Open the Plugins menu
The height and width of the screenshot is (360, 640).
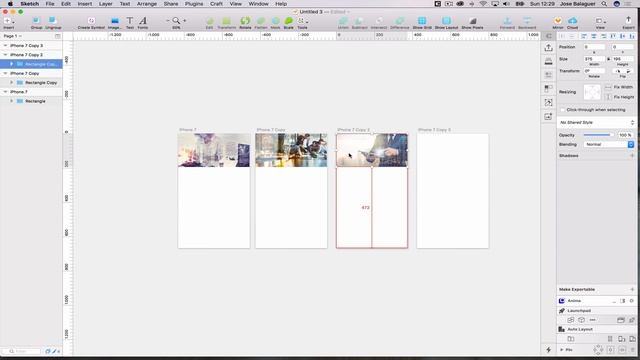click(194, 4)
